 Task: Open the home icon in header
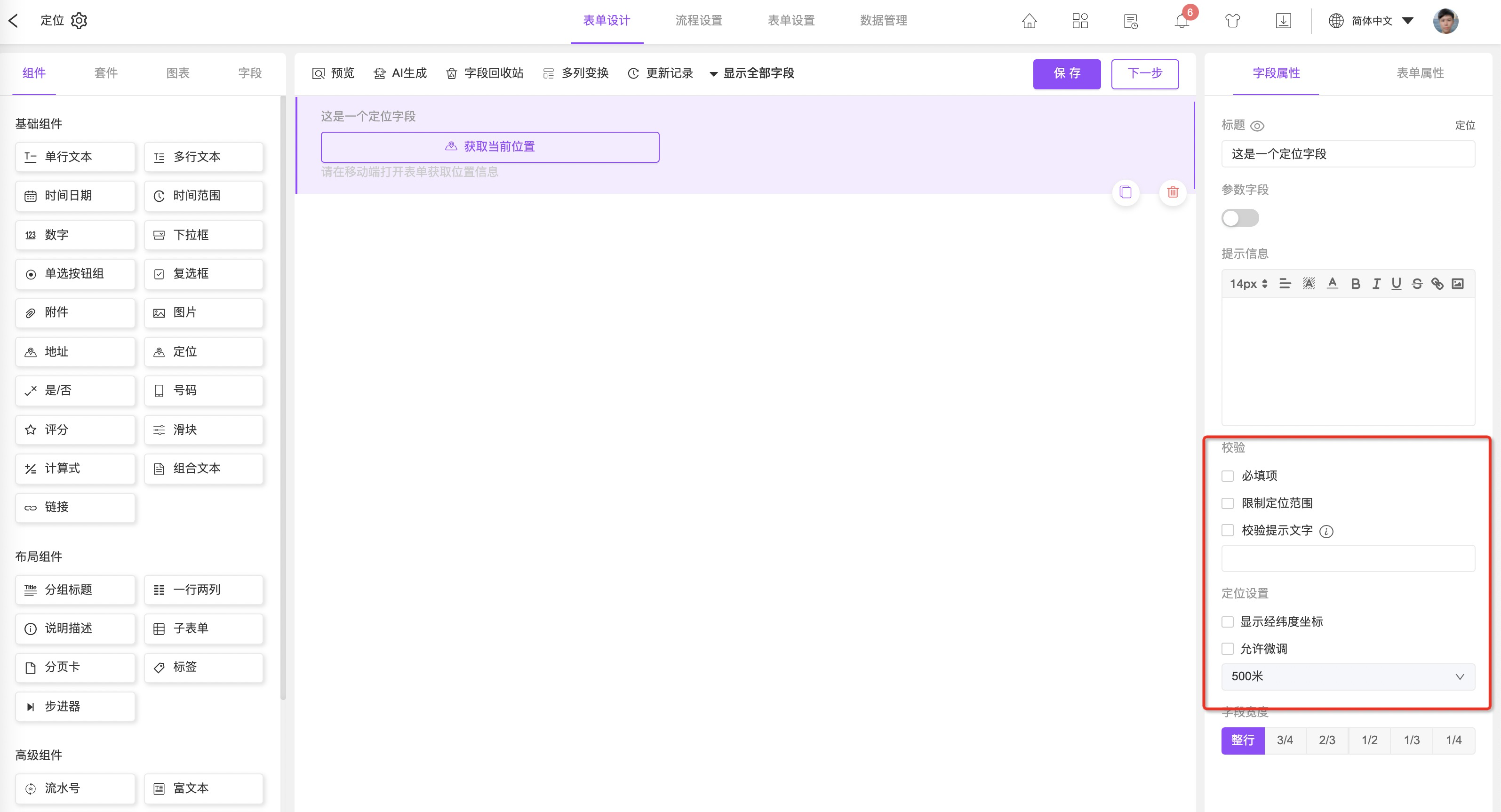point(1029,21)
